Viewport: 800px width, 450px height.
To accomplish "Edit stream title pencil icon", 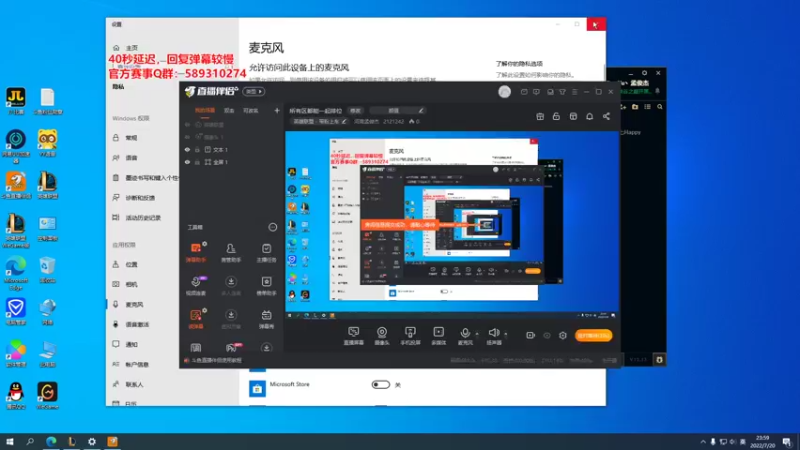I will pyautogui.click(x=421, y=110).
